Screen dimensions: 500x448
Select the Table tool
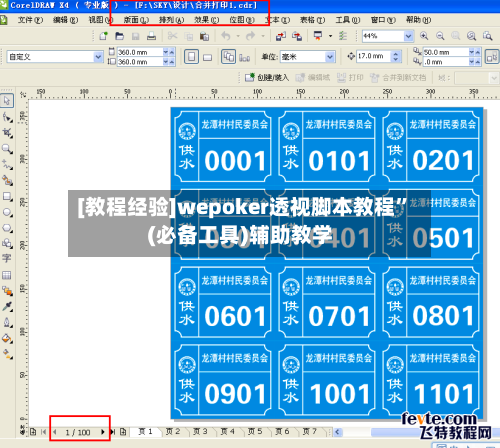(x=7, y=275)
